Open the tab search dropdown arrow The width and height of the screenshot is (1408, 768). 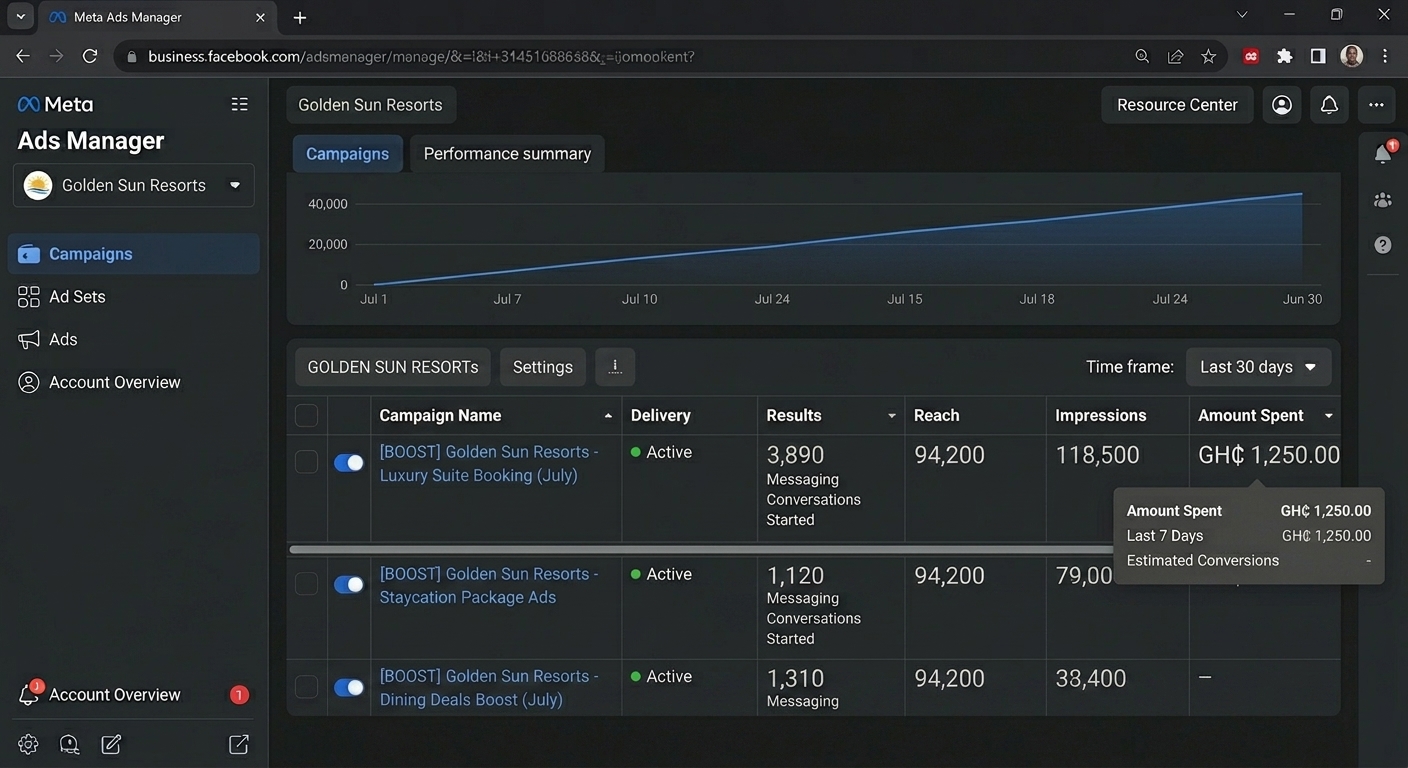20,17
